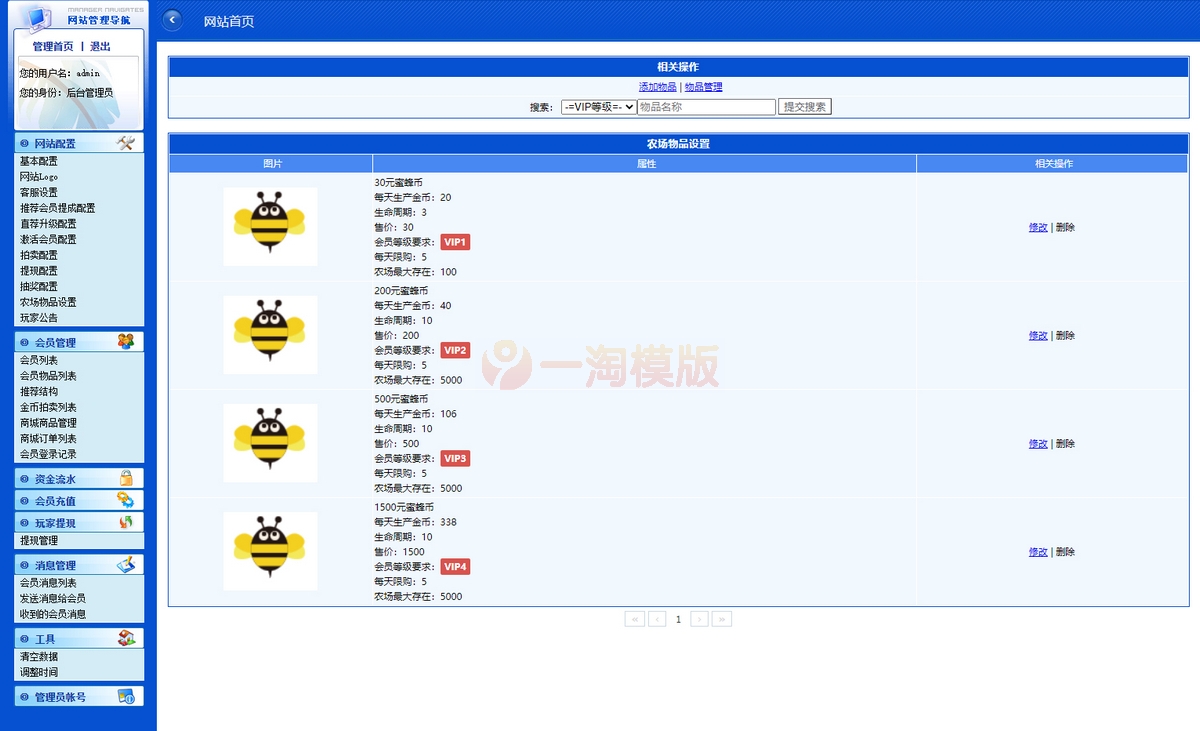1200x731 pixels.
Task: Click the tools icon beside 网站配置
Action: [125, 143]
